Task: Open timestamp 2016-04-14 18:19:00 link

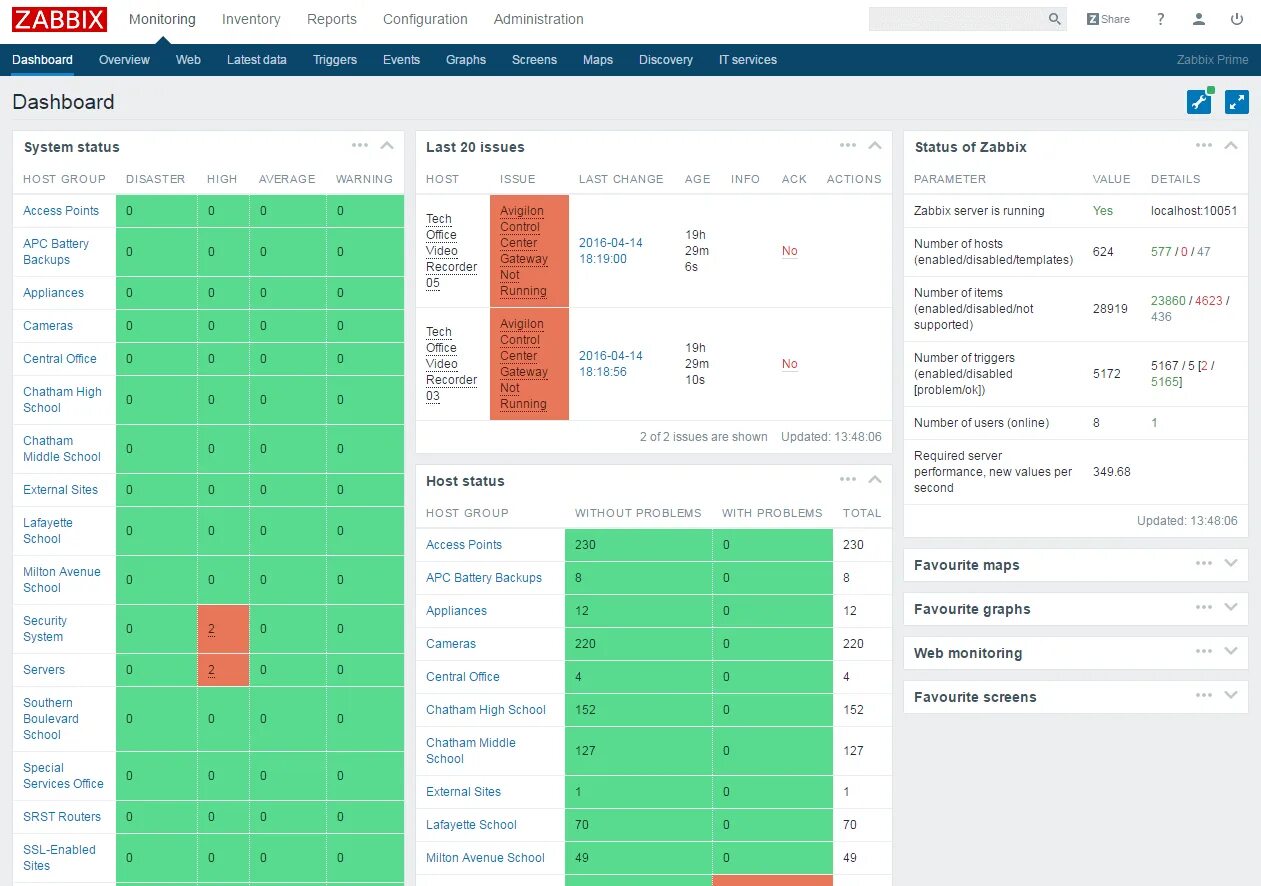Action: (611, 251)
